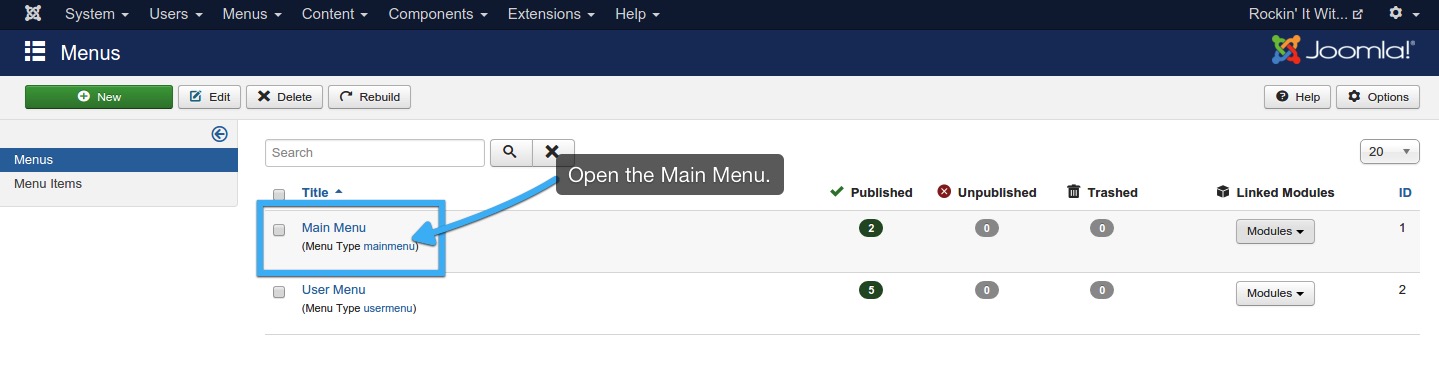Open the Components menu in the top bar
The image size is (1439, 370).
point(438,14)
